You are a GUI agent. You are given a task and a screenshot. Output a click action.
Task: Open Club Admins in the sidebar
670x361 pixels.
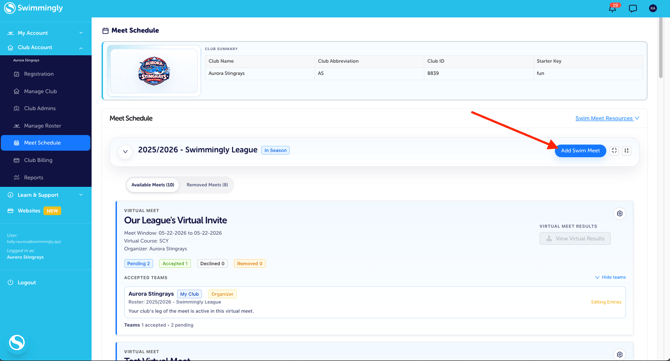pos(46,108)
